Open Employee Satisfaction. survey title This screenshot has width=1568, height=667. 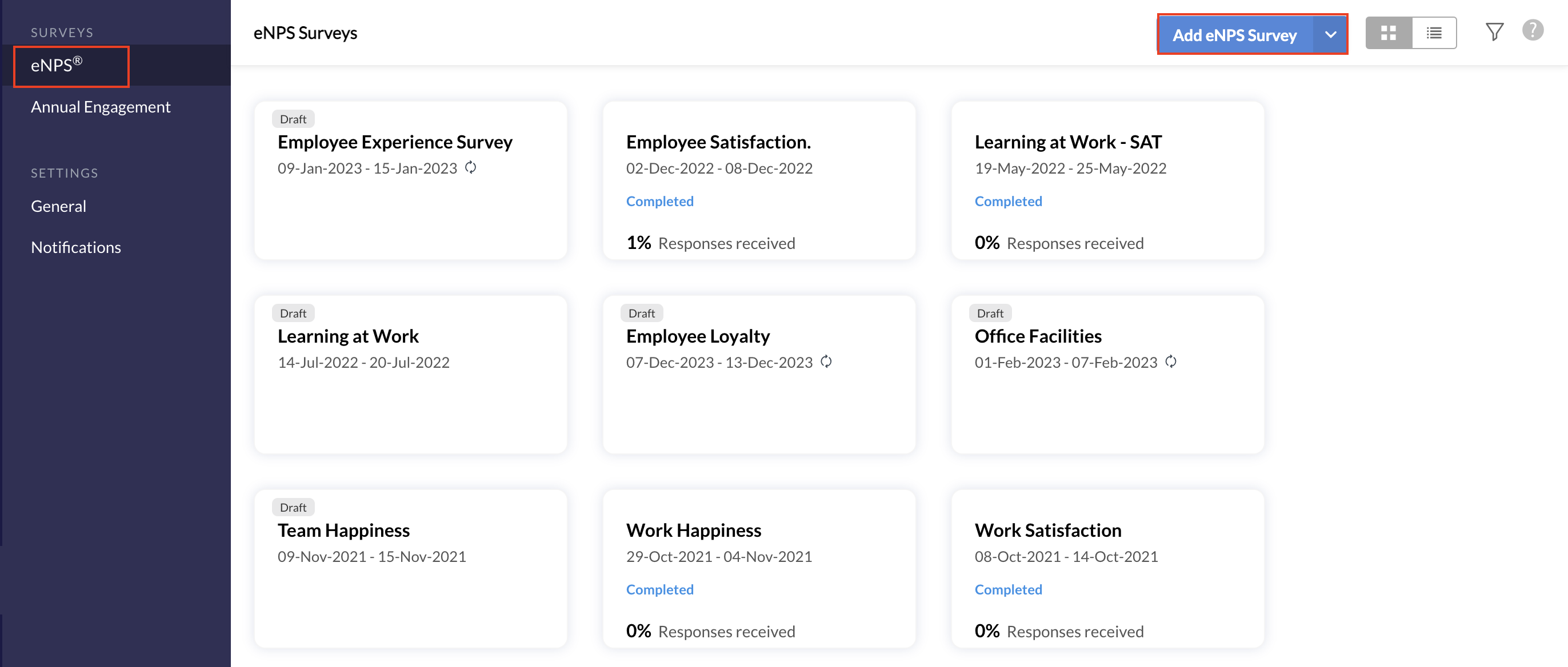tap(718, 142)
